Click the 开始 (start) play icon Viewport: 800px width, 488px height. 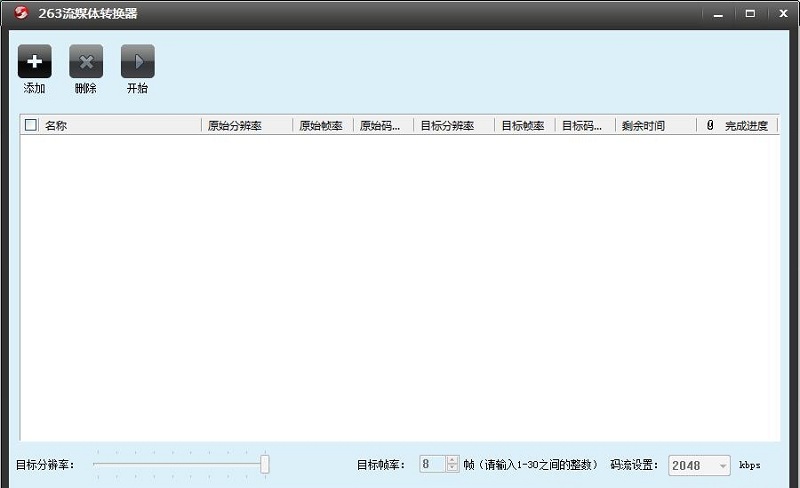138,61
